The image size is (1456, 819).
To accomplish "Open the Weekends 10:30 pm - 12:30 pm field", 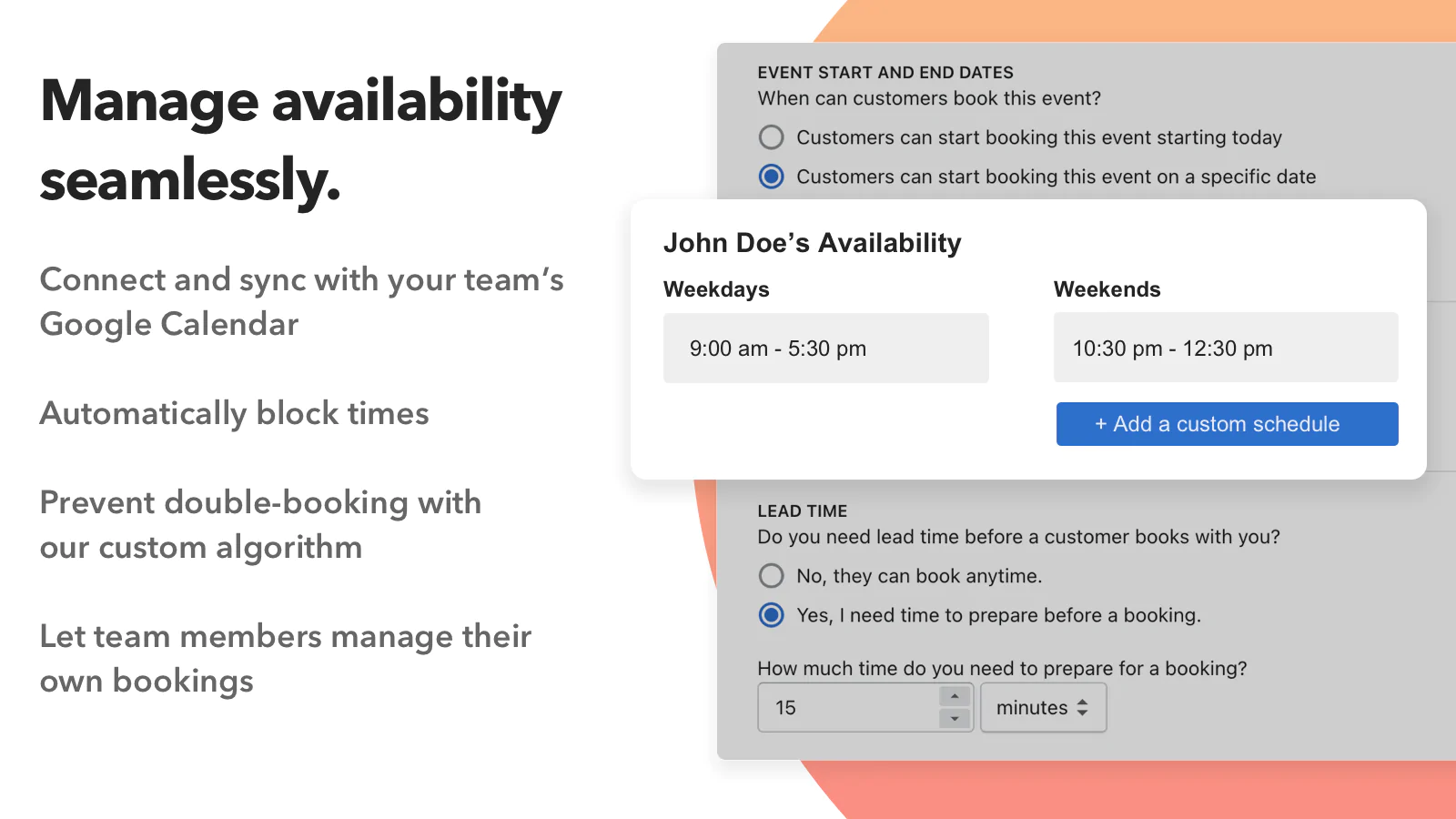I will [1225, 349].
